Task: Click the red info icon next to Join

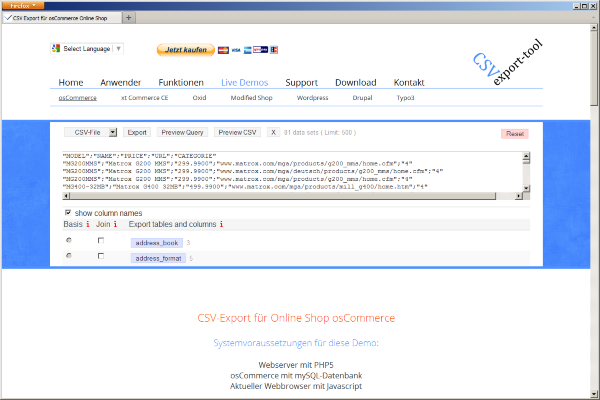Action: 115,224
